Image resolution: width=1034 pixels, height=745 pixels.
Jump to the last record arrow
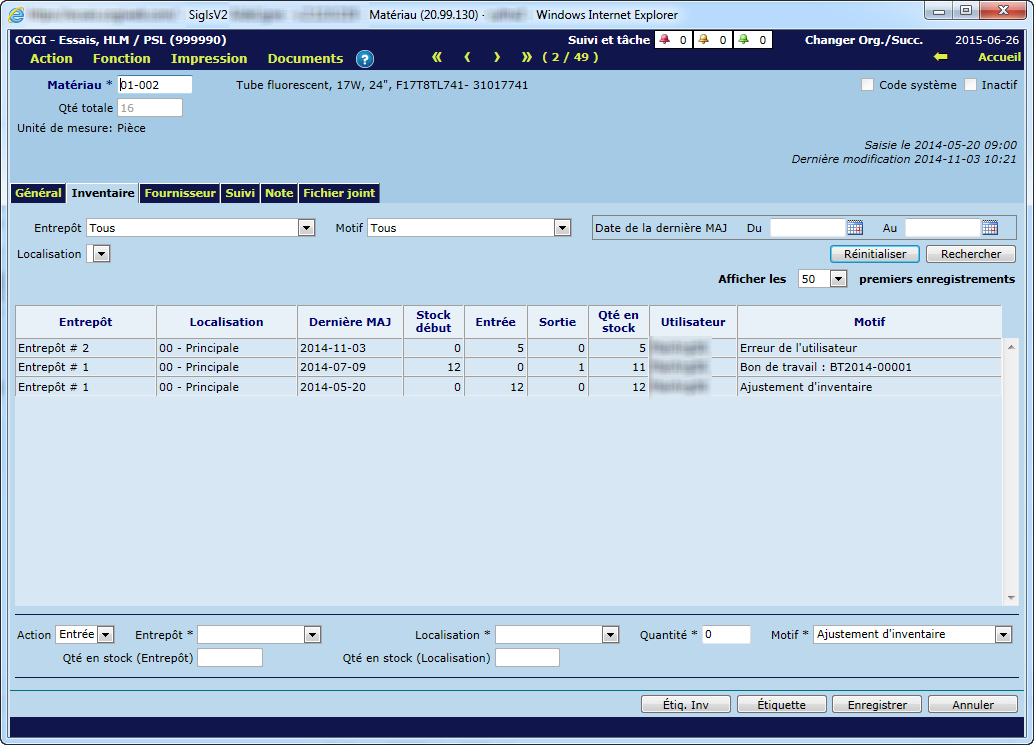527,58
